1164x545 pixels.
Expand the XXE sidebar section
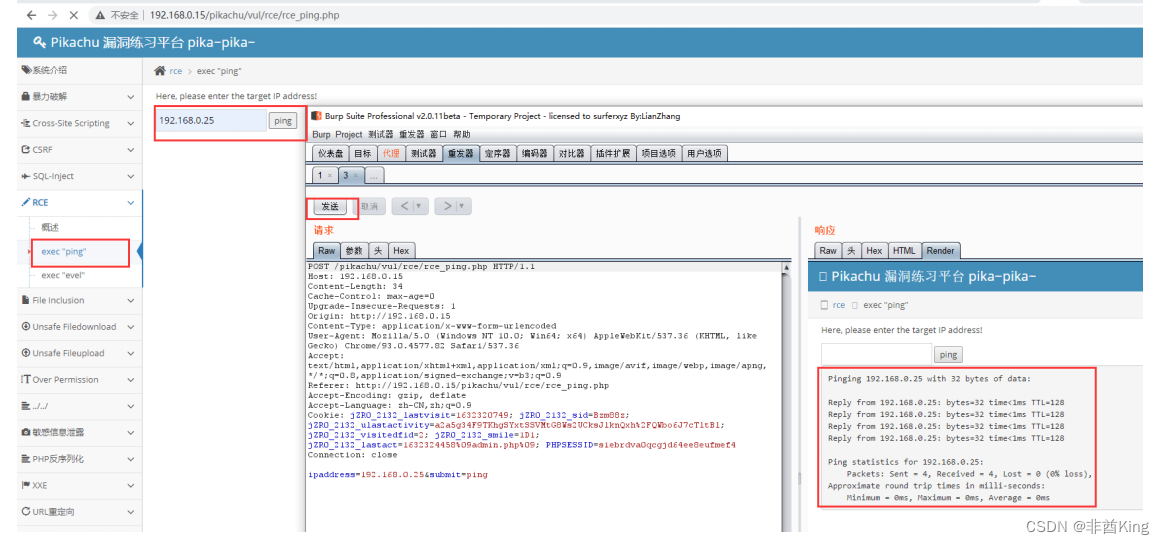point(80,485)
